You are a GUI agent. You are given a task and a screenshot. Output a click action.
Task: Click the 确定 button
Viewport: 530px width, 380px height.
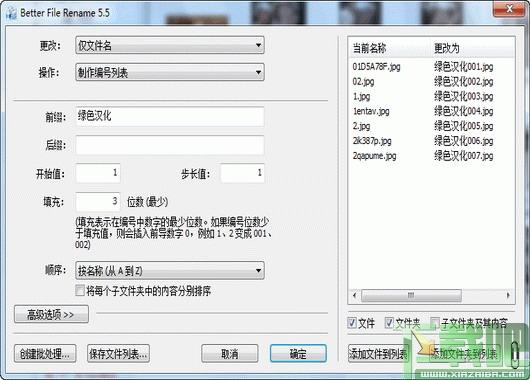pyautogui.click(x=298, y=354)
